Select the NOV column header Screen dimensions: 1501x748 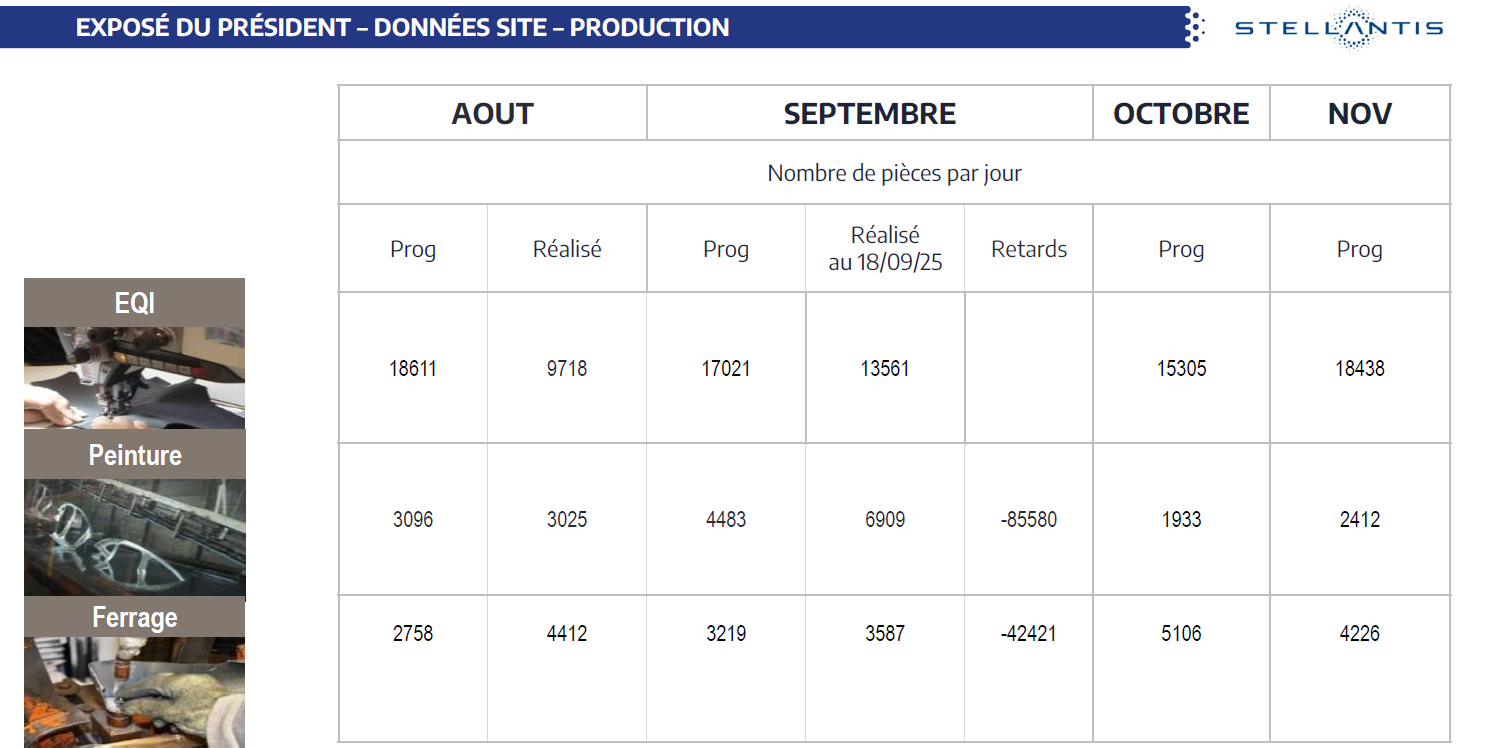click(1359, 113)
